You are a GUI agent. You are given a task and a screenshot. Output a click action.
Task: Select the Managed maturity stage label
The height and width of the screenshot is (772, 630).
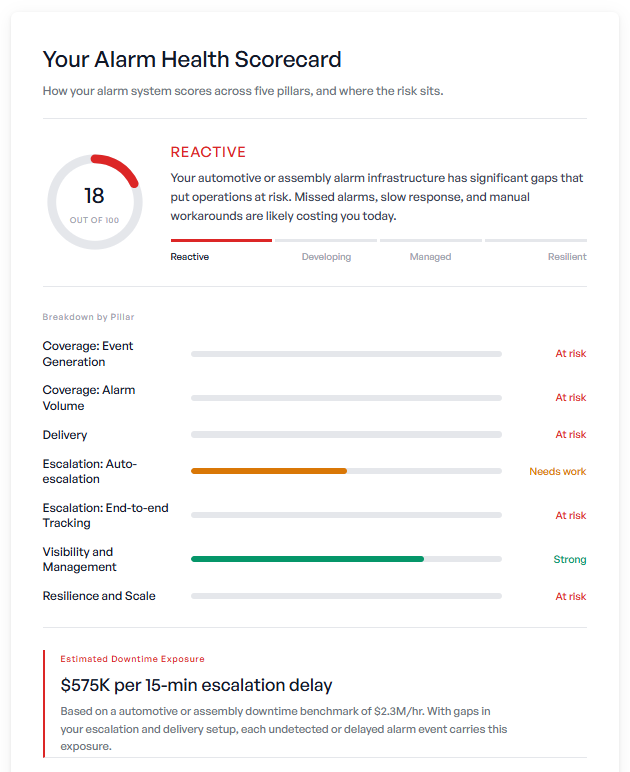(430, 257)
